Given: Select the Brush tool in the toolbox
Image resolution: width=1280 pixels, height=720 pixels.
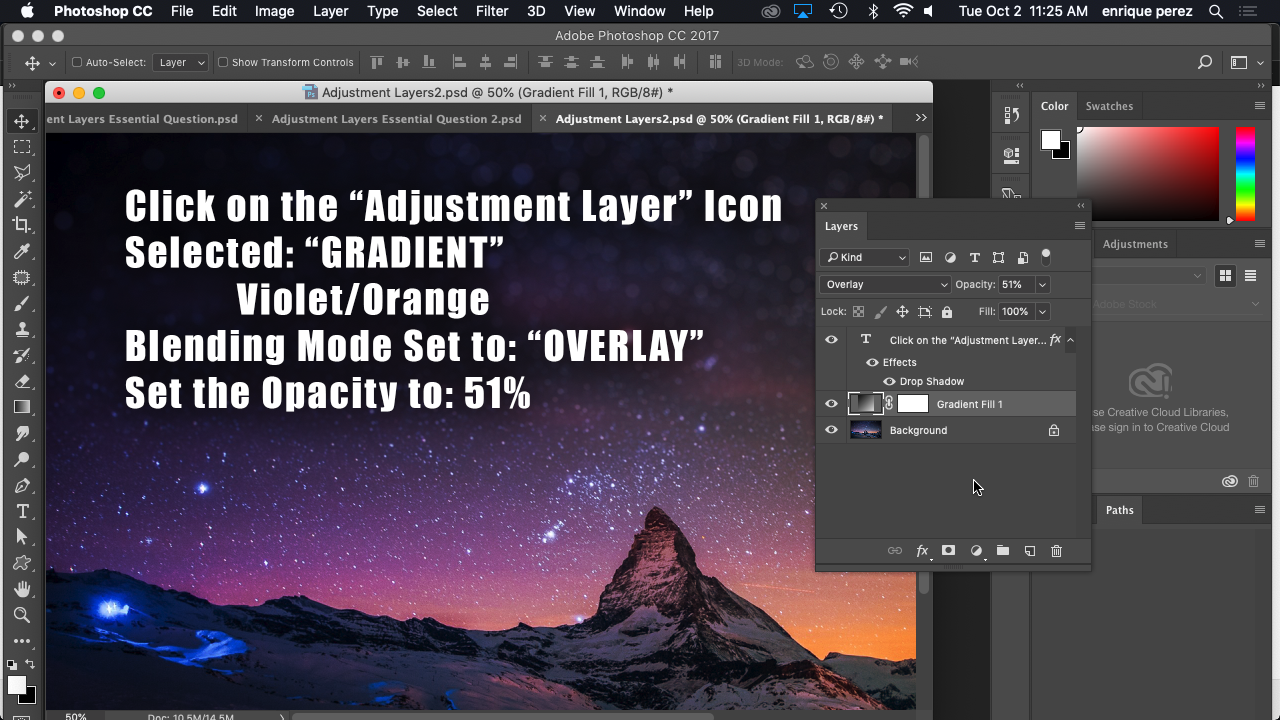Looking at the screenshot, I should tap(22, 303).
